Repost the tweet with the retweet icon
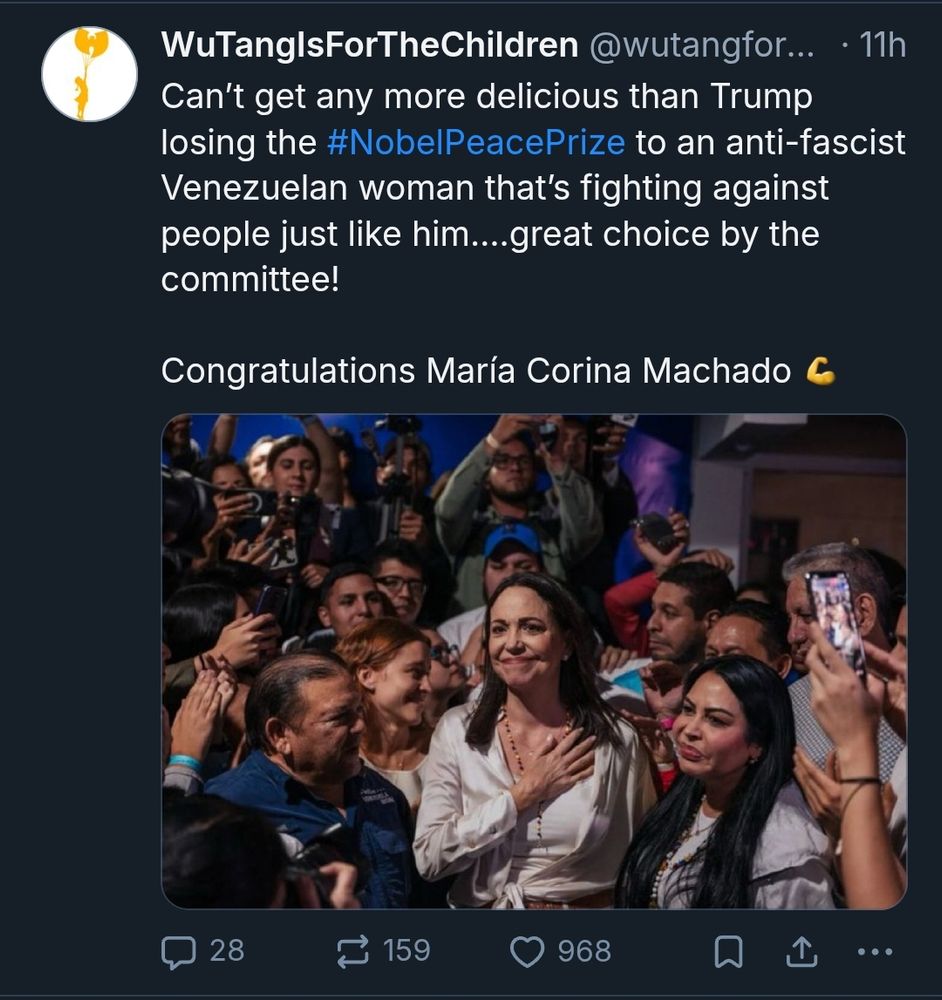942x1000 pixels. pyautogui.click(x=352, y=951)
